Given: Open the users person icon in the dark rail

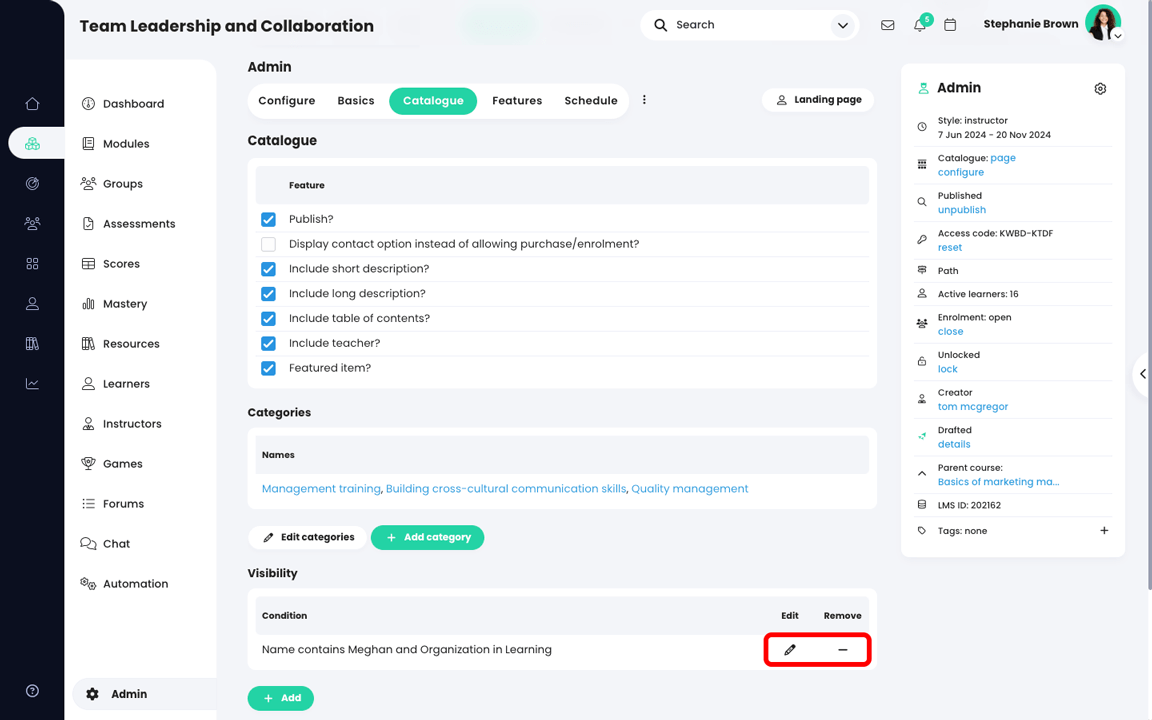Looking at the screenshot, I should pos(32,303).
